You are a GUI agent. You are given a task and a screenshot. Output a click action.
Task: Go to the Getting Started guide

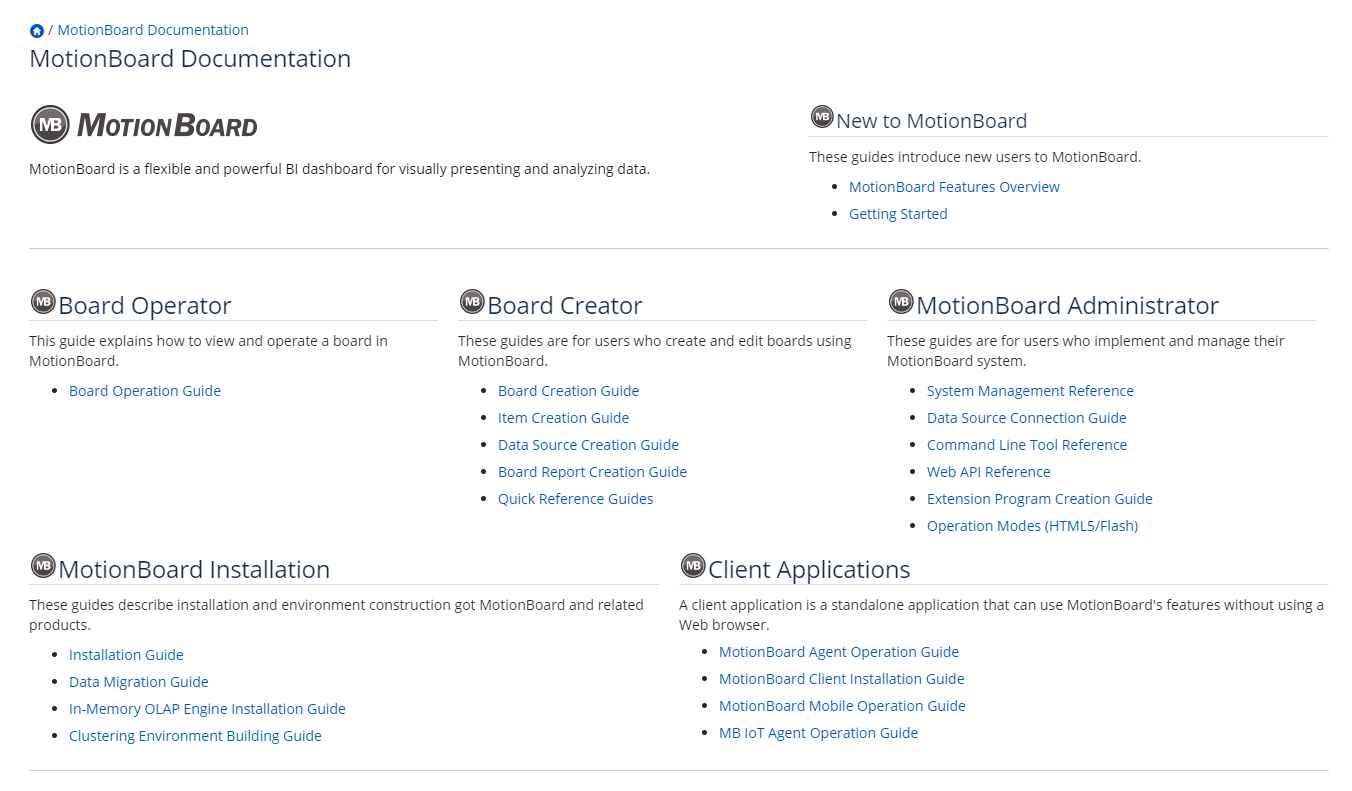pos(898,214)
